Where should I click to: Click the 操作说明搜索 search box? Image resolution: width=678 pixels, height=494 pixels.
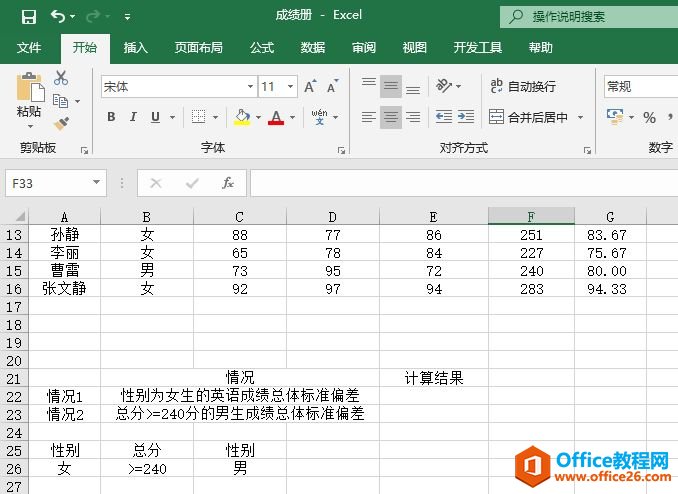tap(589, 17)
